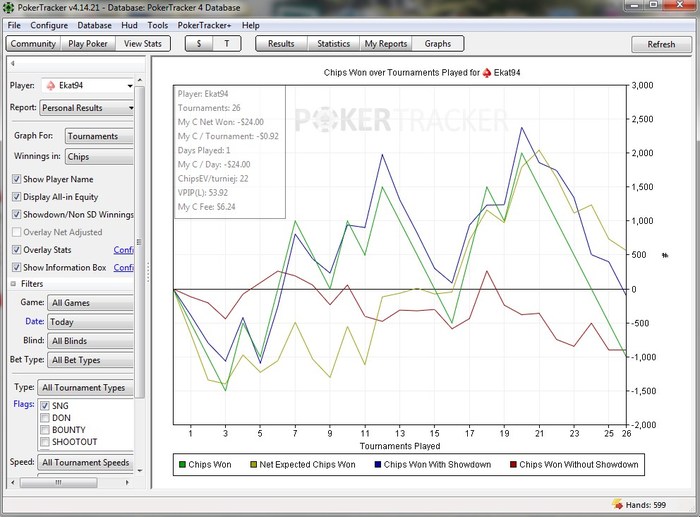Click the horizontal scroll left arrow
The image size is (700, 517).
click(x=13, y=482)
